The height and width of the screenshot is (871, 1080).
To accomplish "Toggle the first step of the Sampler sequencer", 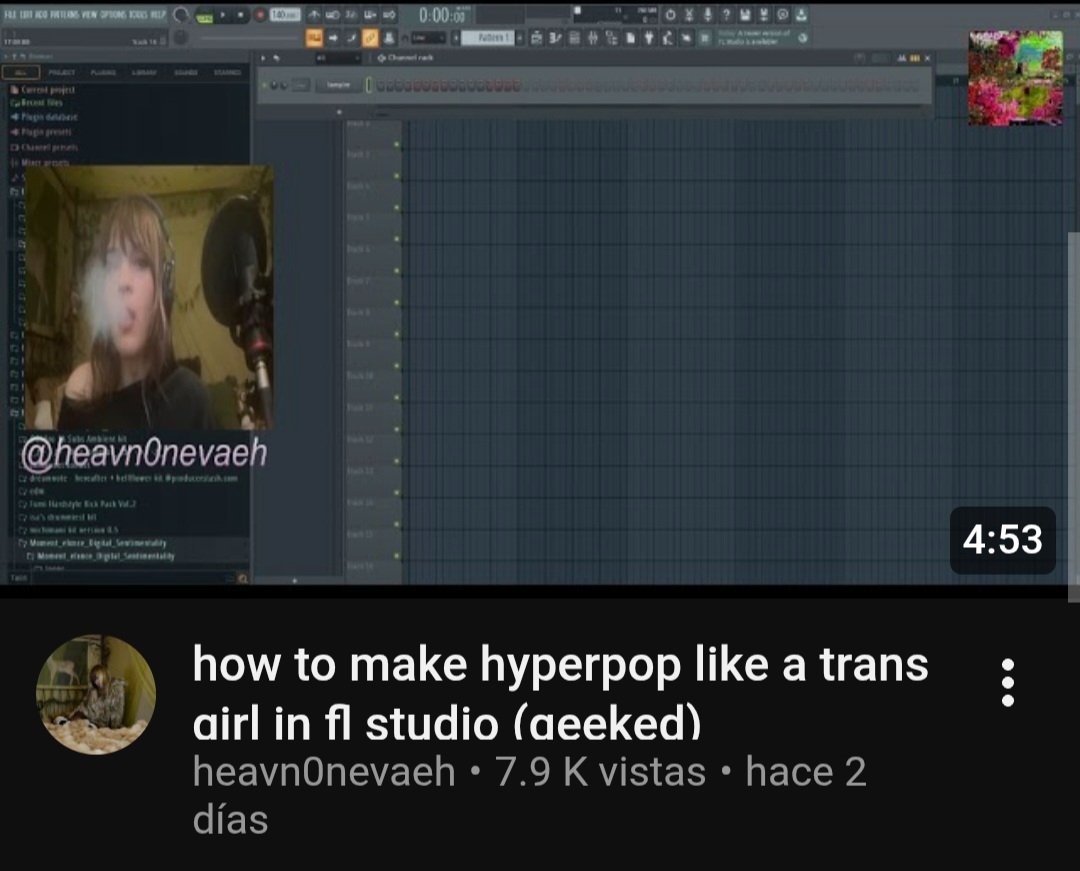I will (x=380, y=85).
